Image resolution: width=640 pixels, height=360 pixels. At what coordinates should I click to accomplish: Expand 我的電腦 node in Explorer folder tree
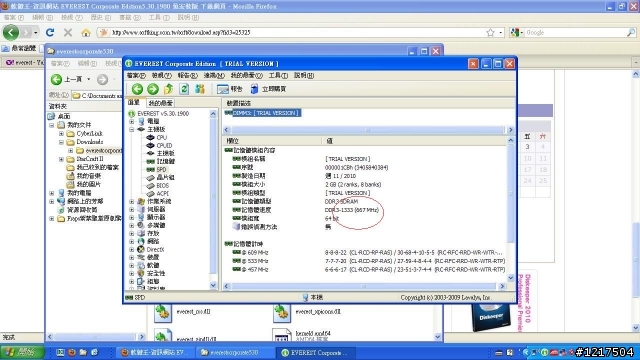(52, 193)
